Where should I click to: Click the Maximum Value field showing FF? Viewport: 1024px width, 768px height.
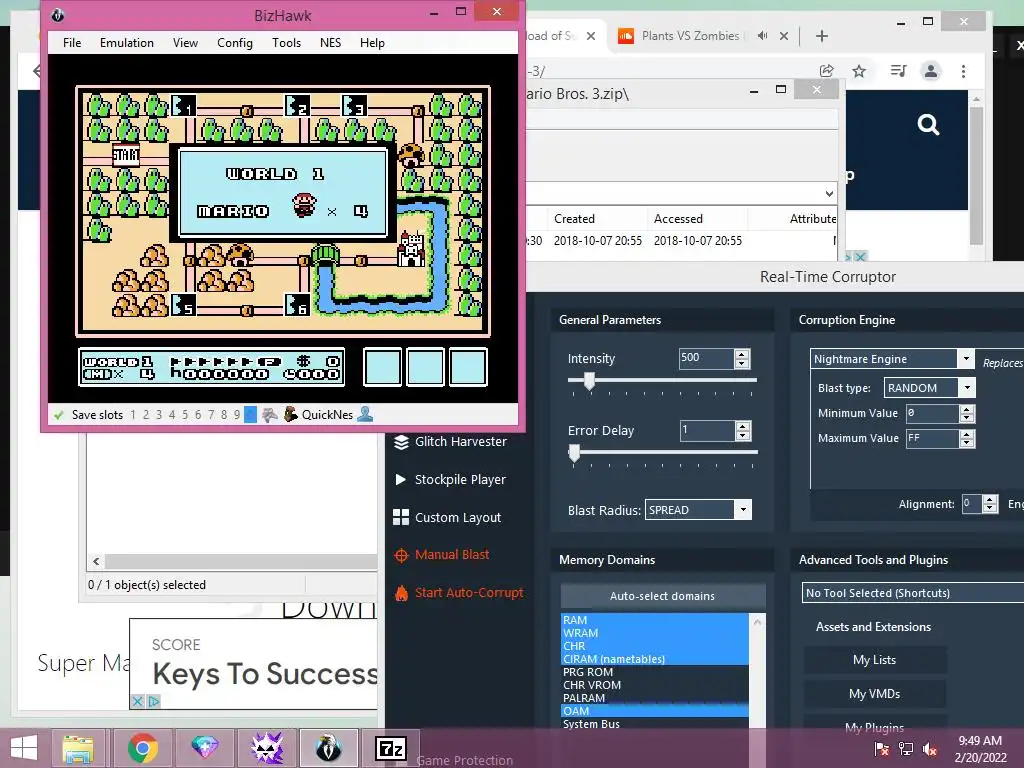coord(932,438)
